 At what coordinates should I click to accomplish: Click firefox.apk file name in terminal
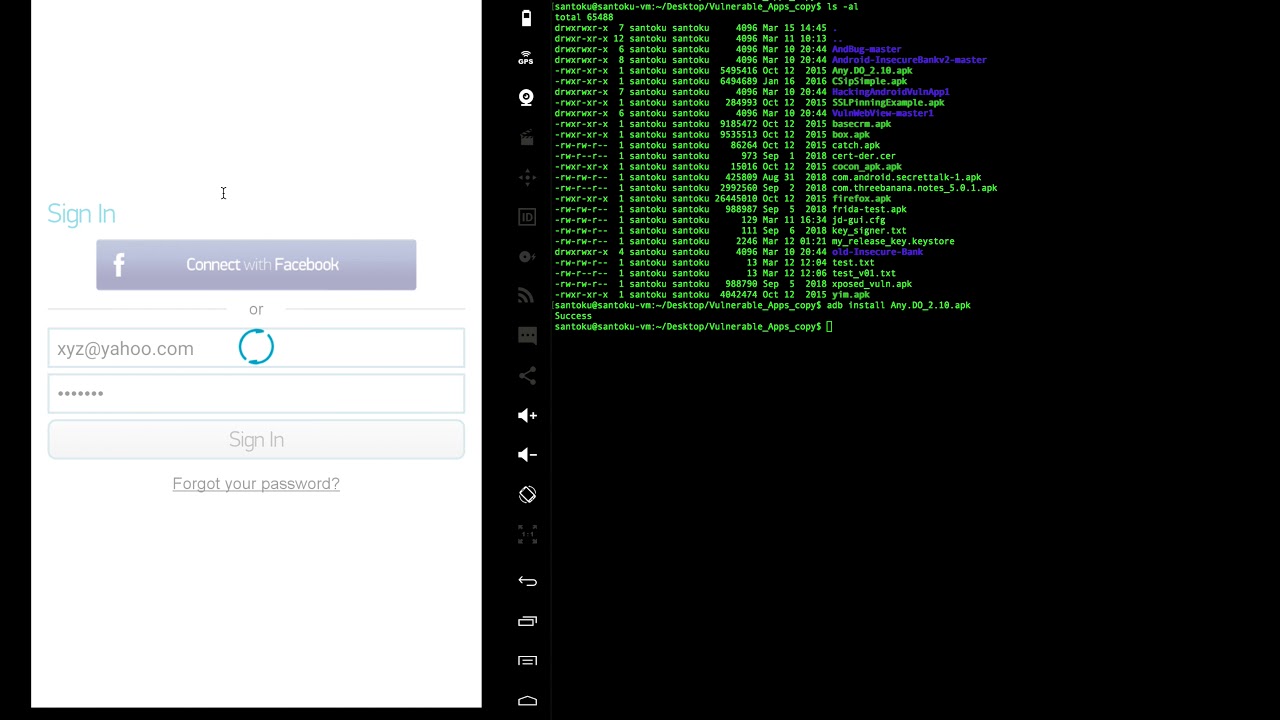tap(861, 199)
